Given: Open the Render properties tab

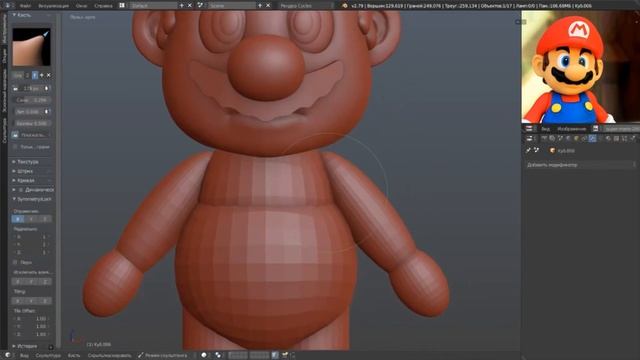Looking at the screenshot, I should click(544, 139).
